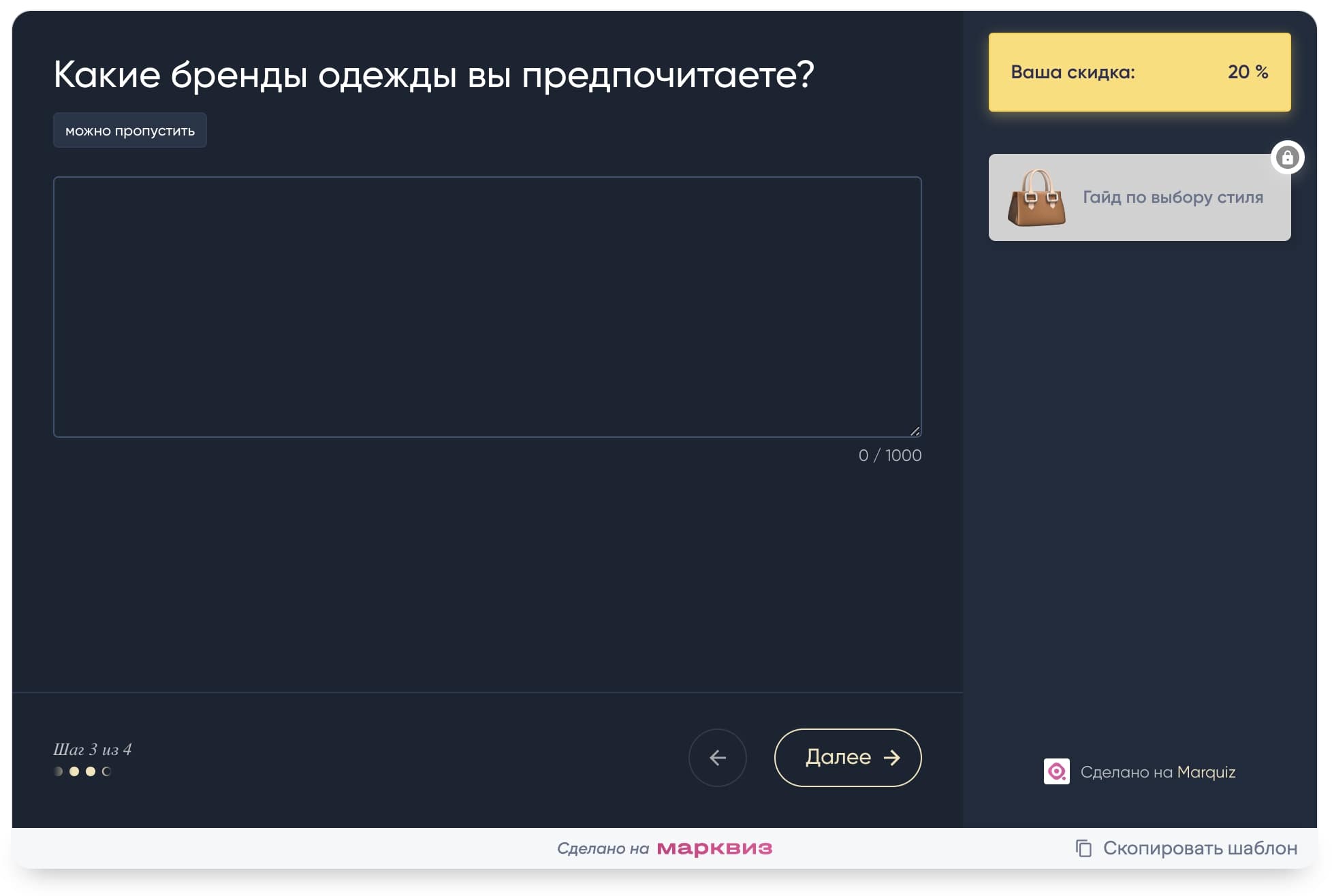Select the fourth progress dot
The image size is (1332, 896).
[106, 771]
